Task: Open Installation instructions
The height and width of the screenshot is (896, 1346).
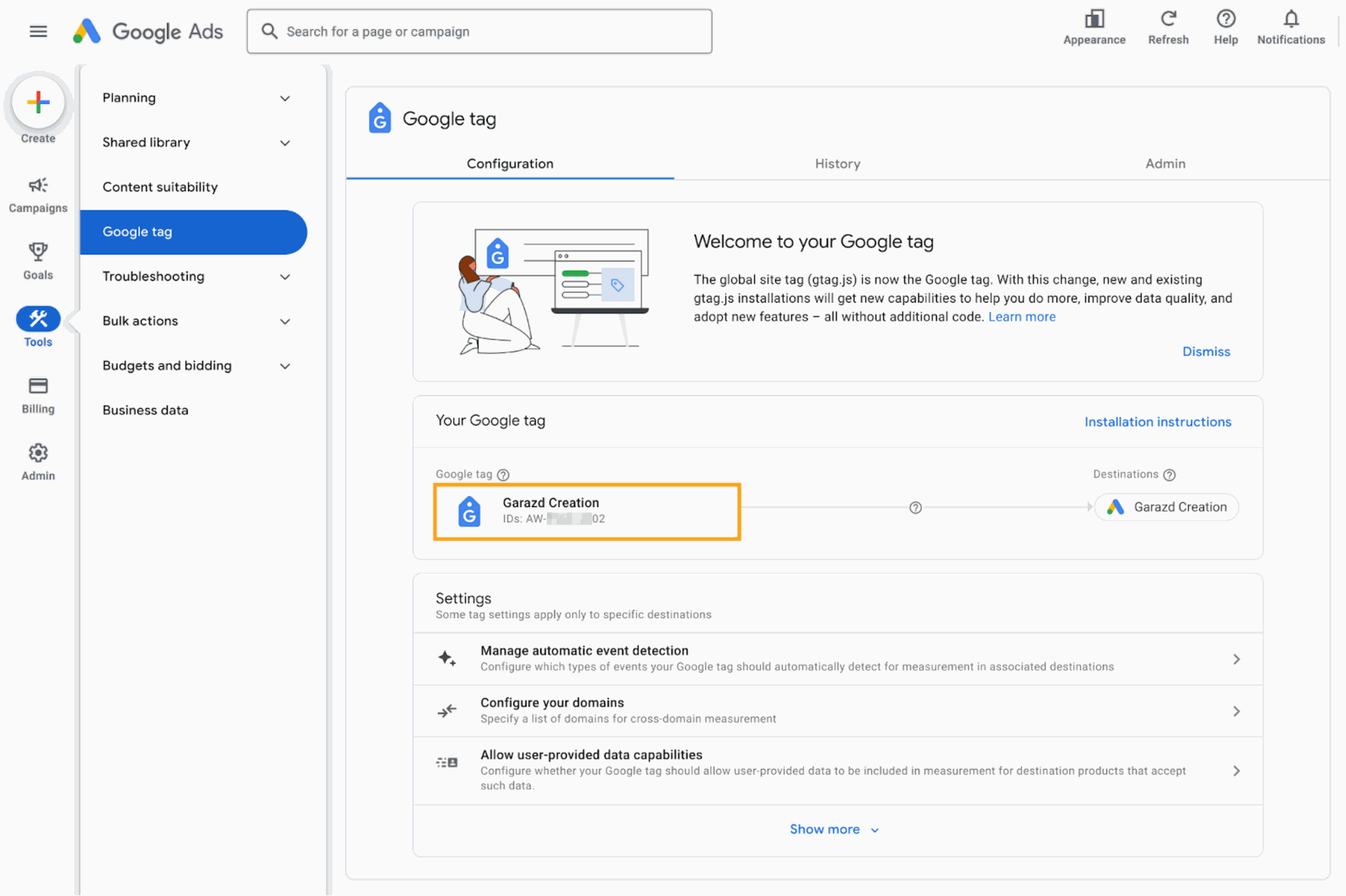Action: pyautogui.click(x=1157, y=421)
